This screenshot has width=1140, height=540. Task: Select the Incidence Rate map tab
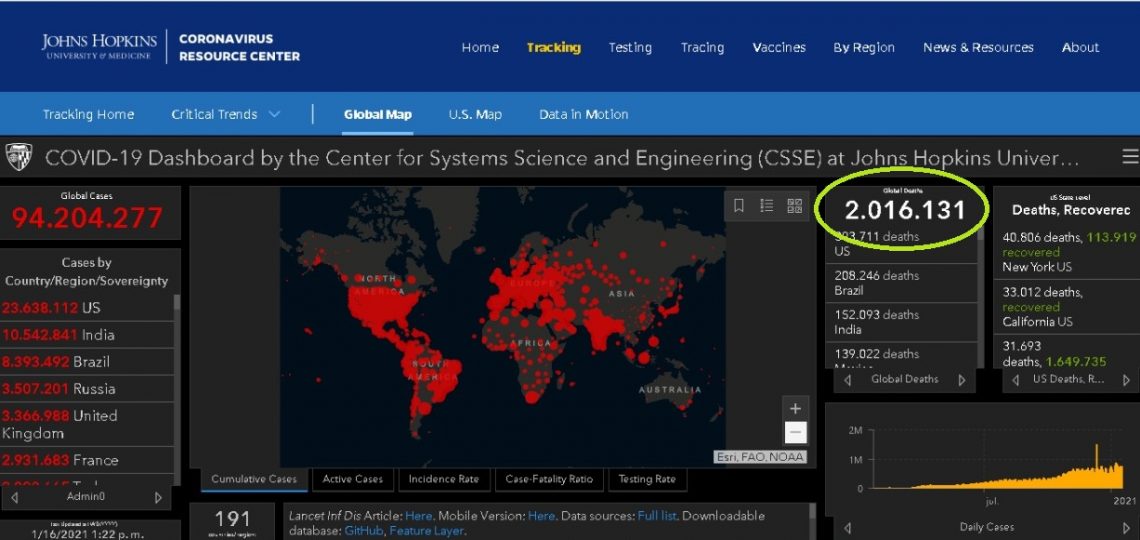click(x=443, y=479)
